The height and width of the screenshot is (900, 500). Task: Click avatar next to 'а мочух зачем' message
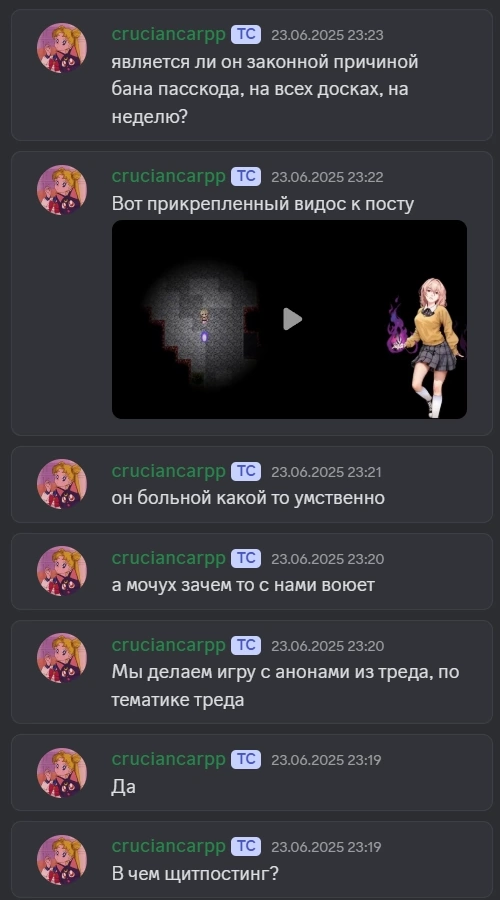[62, 571]
